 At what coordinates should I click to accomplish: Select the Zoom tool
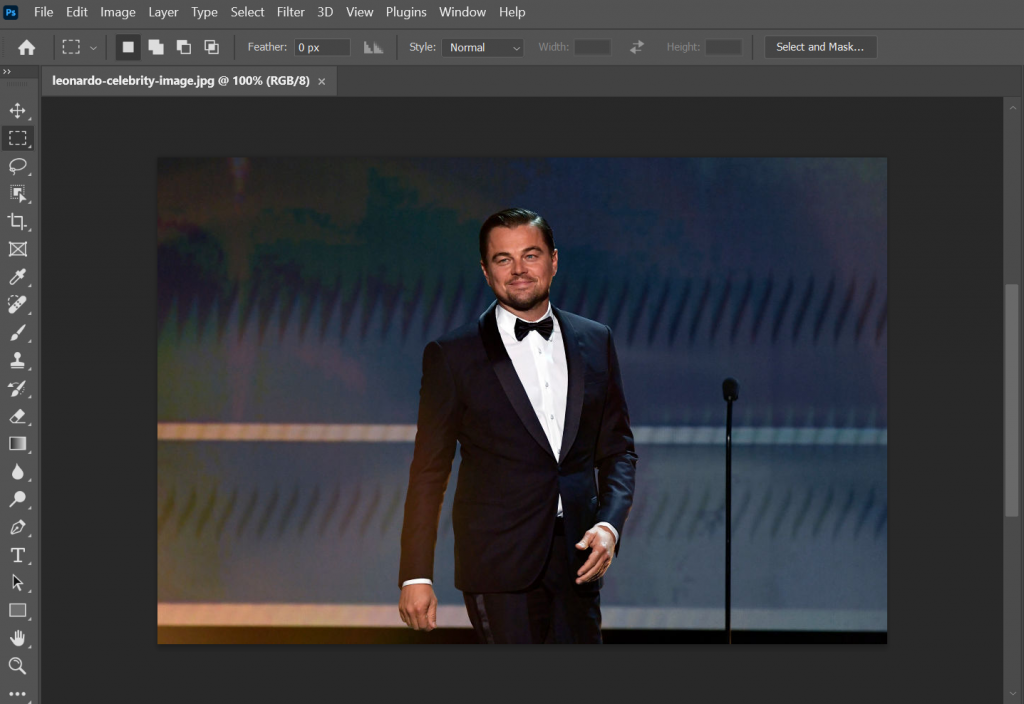click(18, 666)
